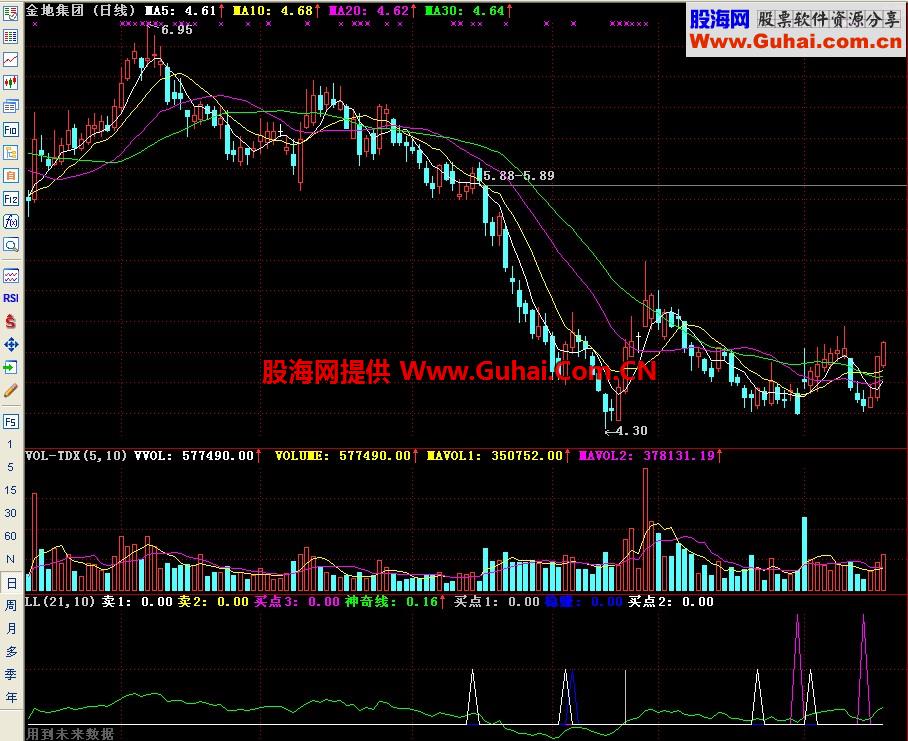Select the 5-minute period
Screen dimensions: 908x741
tap(10, 467)
